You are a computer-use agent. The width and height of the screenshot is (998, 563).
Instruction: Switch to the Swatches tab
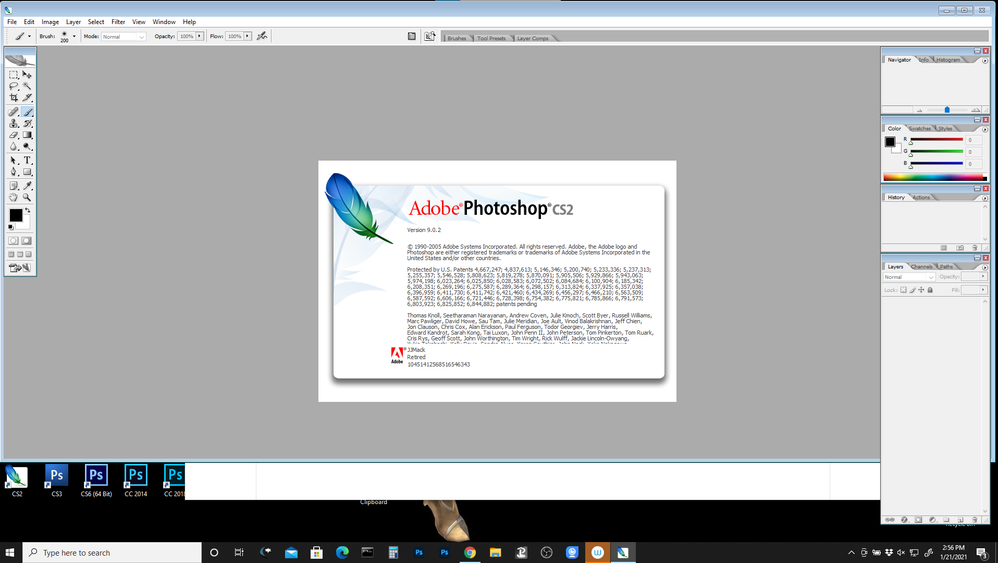pos(920,129)
